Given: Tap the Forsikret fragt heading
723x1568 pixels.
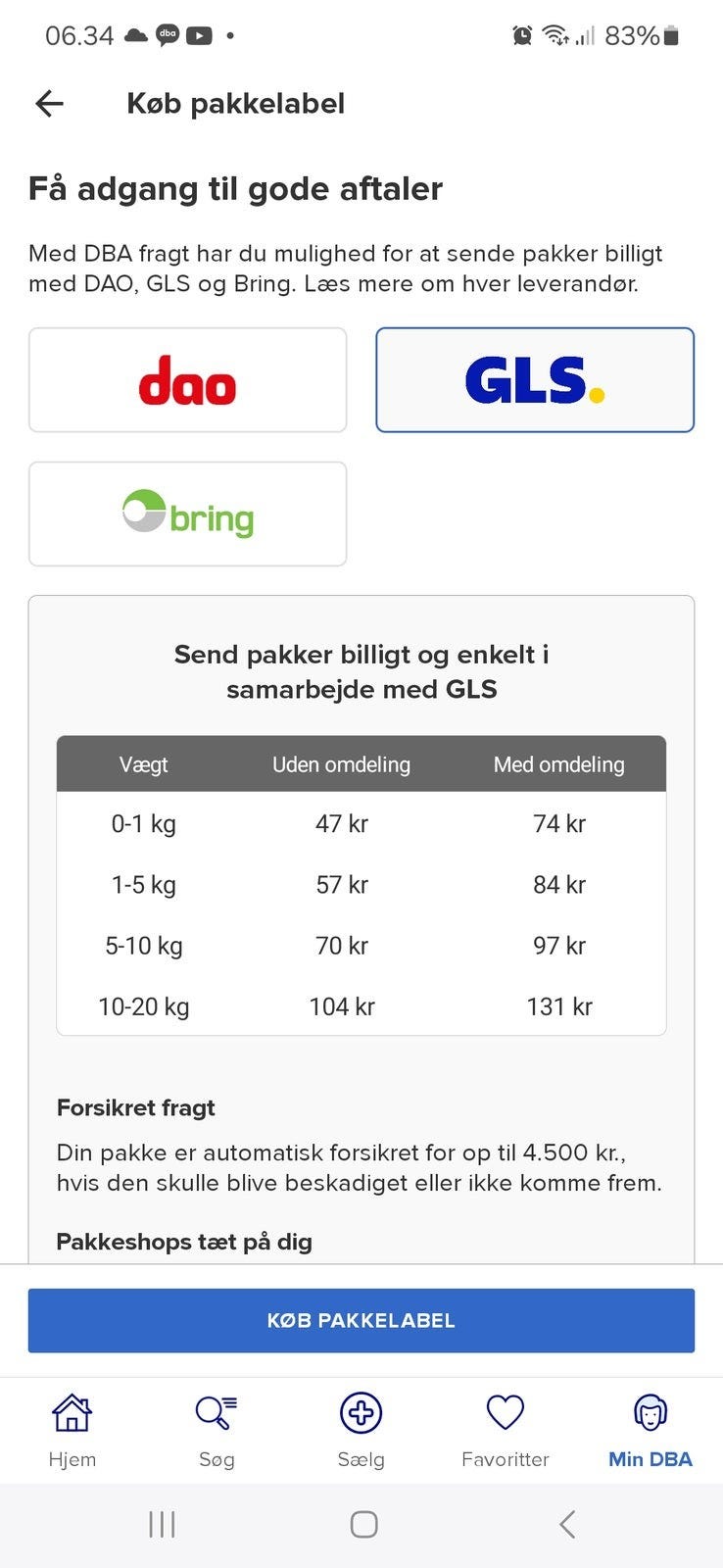Looking at the screenshot, I should click(x=135, y=1108).
